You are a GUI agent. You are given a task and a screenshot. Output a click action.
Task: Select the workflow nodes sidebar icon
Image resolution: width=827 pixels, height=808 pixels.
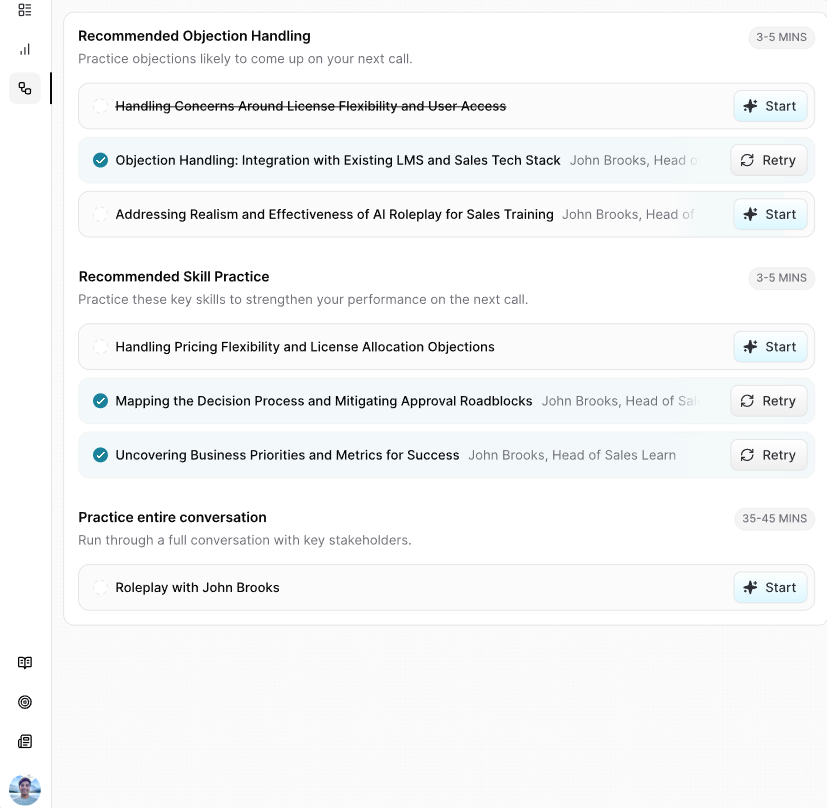pos(25,88)
